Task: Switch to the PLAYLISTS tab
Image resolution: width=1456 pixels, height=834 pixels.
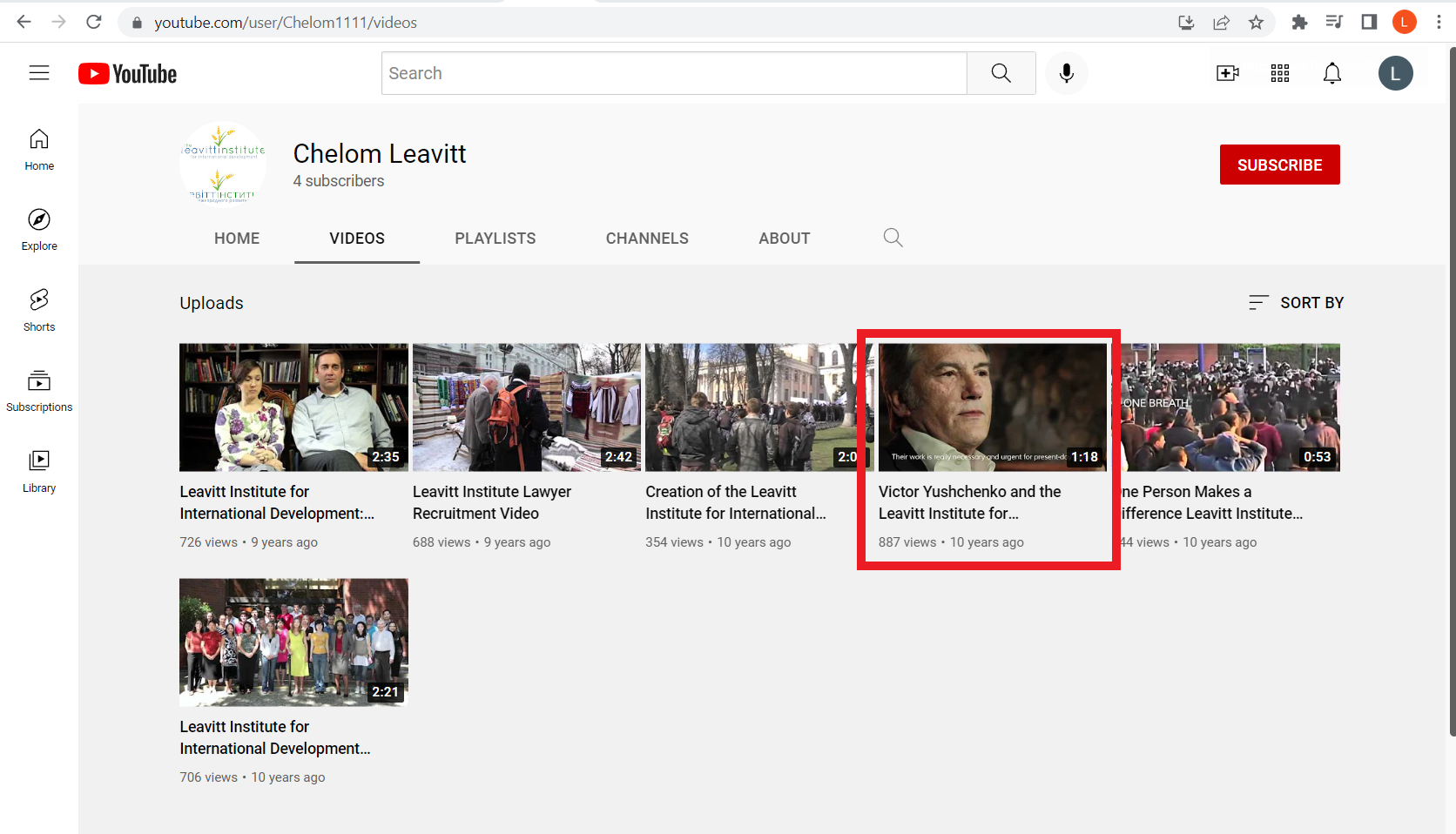Action: 495,239
